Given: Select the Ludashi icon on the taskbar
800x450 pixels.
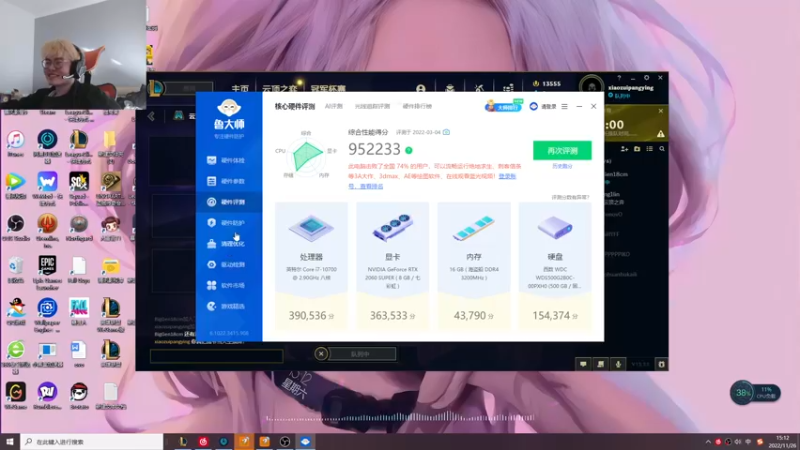Looking at the screenshot, I should coord(305,442).
